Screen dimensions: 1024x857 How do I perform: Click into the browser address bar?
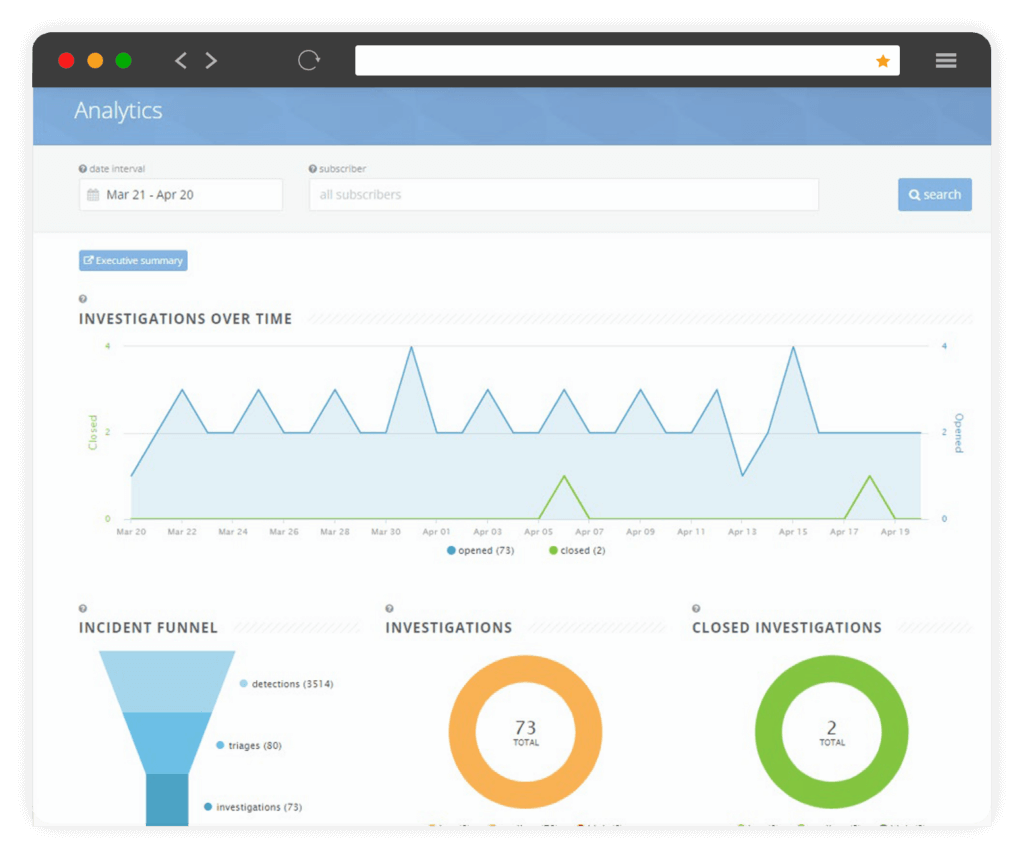610,61
